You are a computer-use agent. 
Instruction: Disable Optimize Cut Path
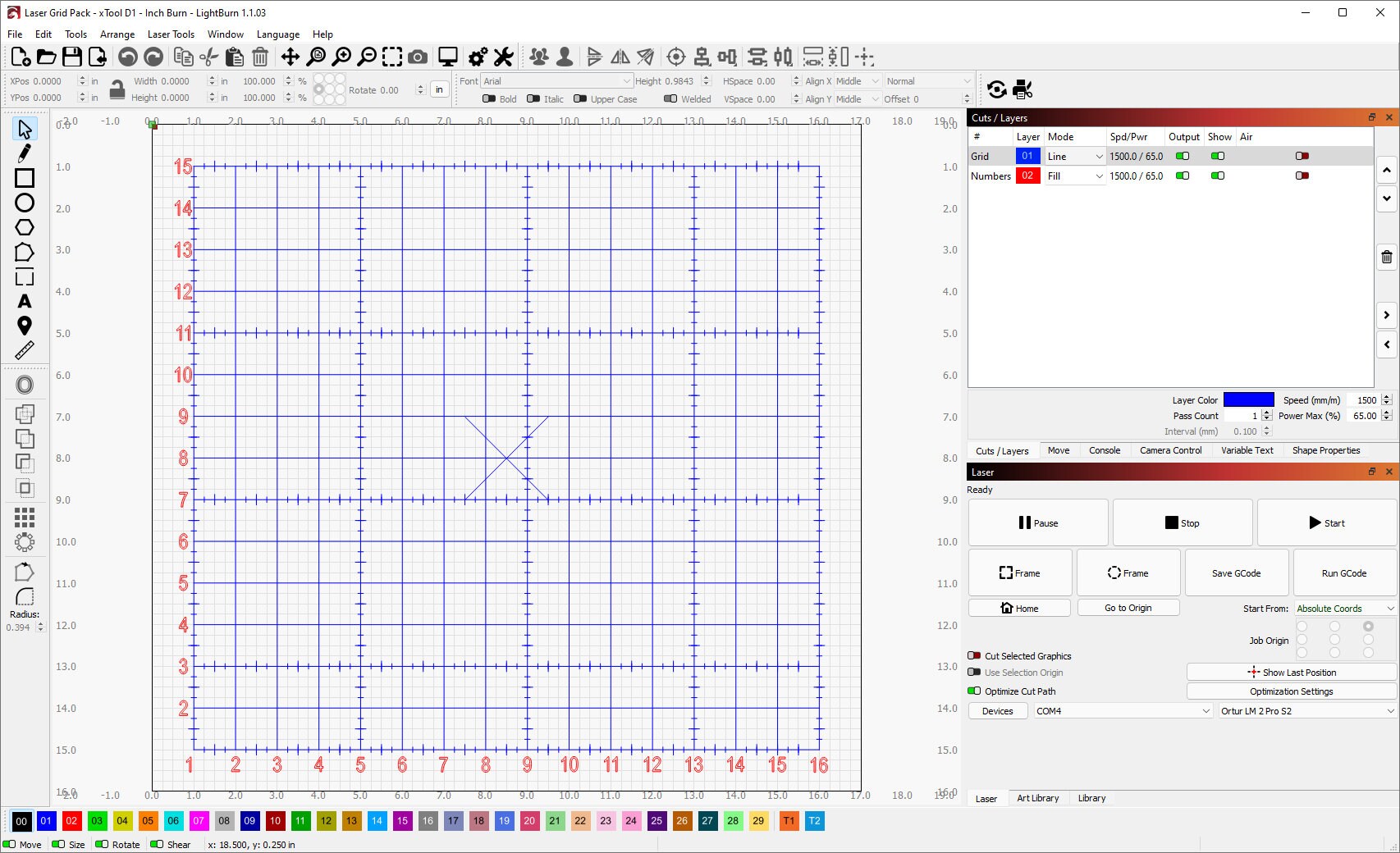[x=976, y=691]
